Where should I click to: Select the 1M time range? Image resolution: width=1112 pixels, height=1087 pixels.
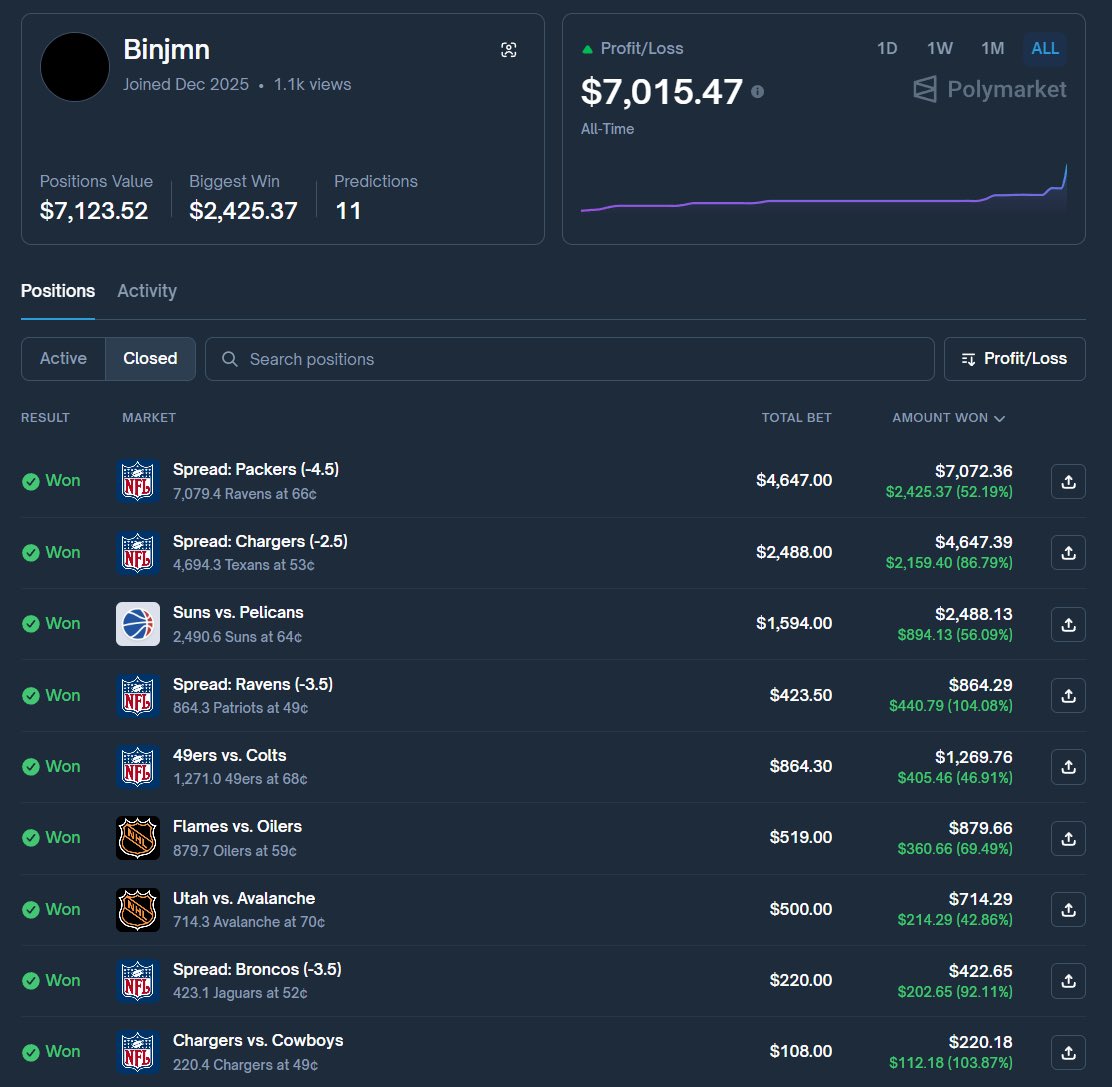coord(992,48)
